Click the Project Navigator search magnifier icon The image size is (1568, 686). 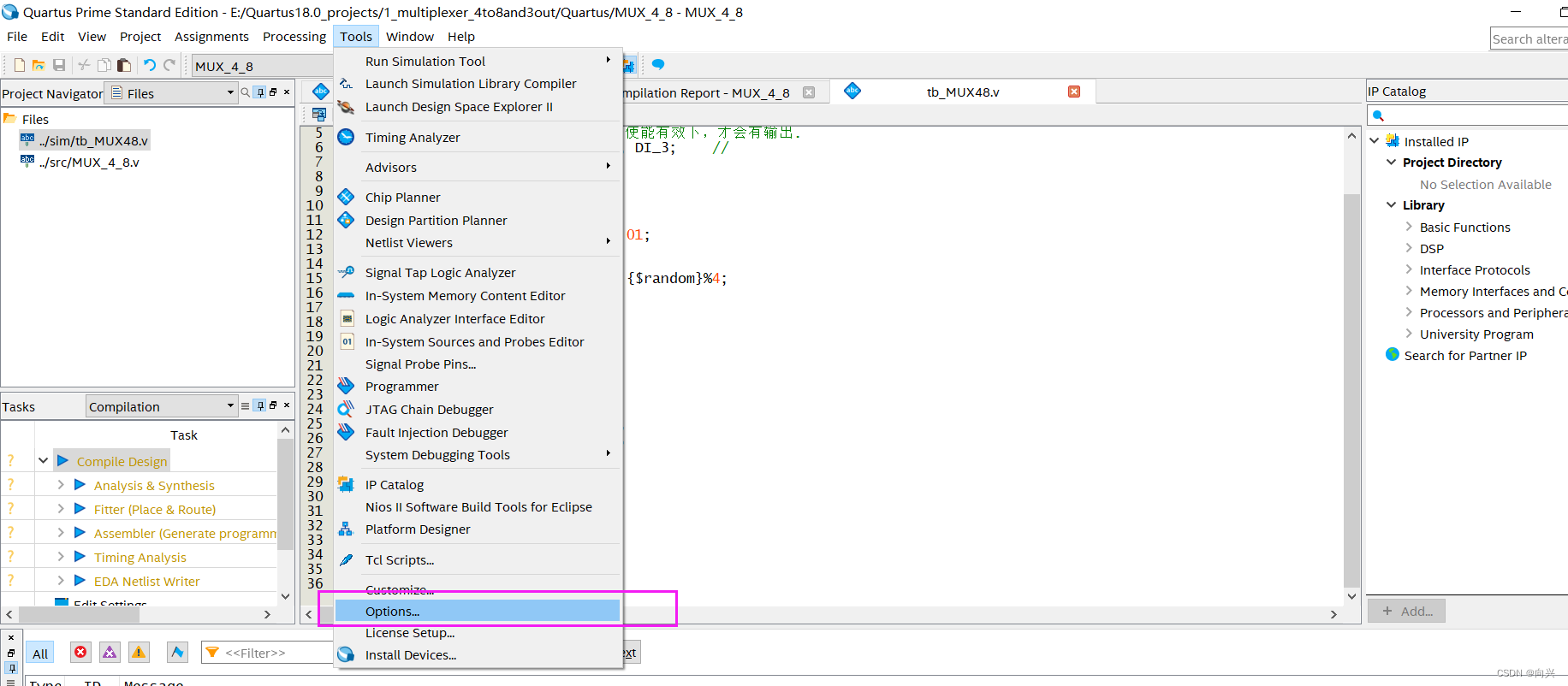tap(246, 92)
